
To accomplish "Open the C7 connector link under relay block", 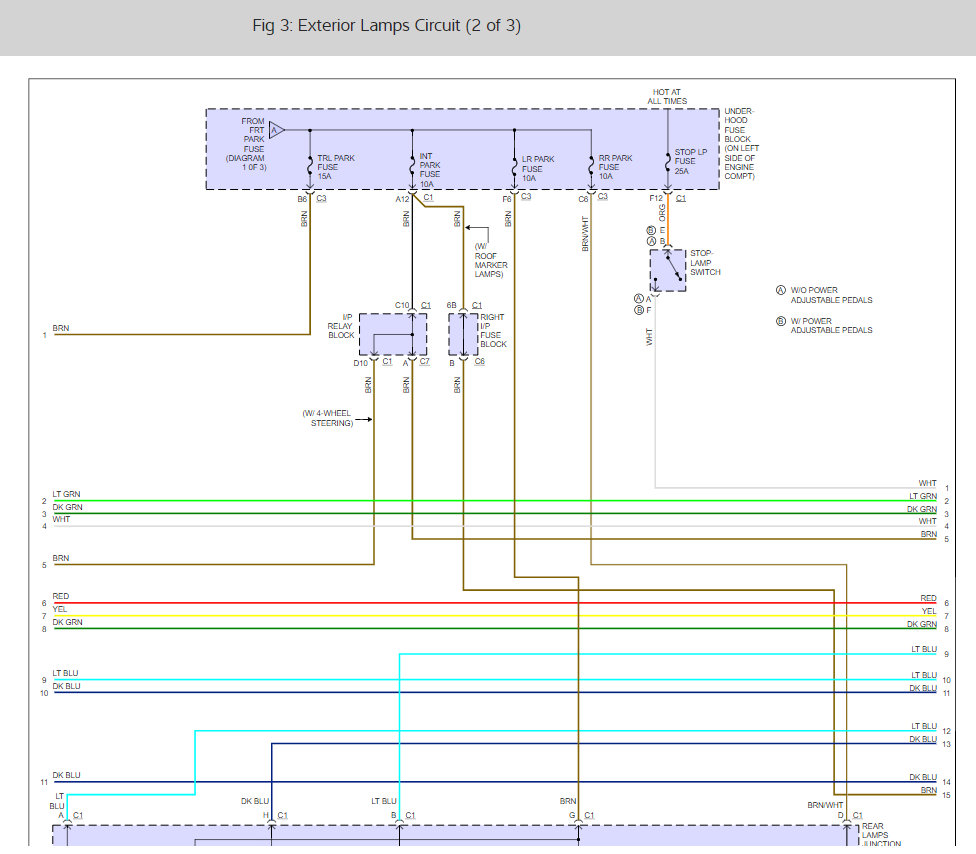I will click(x=425, y=362).
